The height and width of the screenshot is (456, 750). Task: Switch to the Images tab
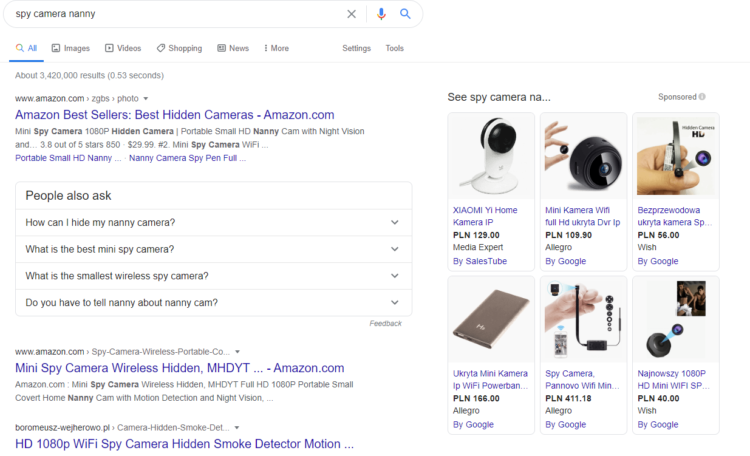[71, 48]
